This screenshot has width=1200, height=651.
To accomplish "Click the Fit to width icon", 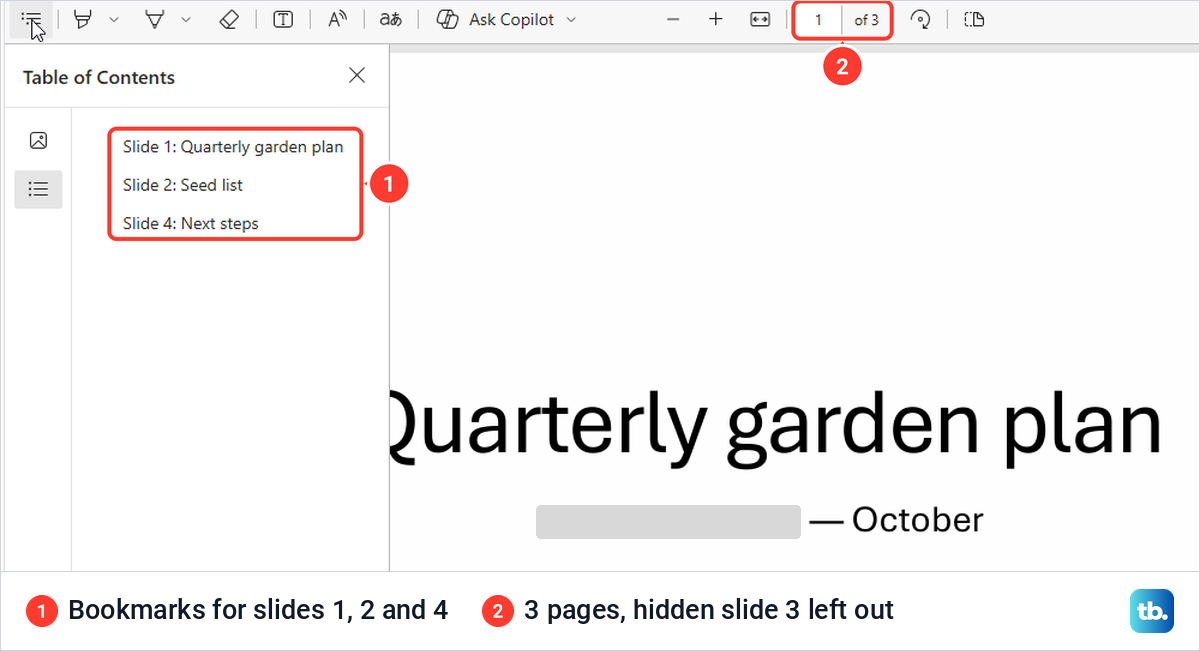I will pos(760,19).
